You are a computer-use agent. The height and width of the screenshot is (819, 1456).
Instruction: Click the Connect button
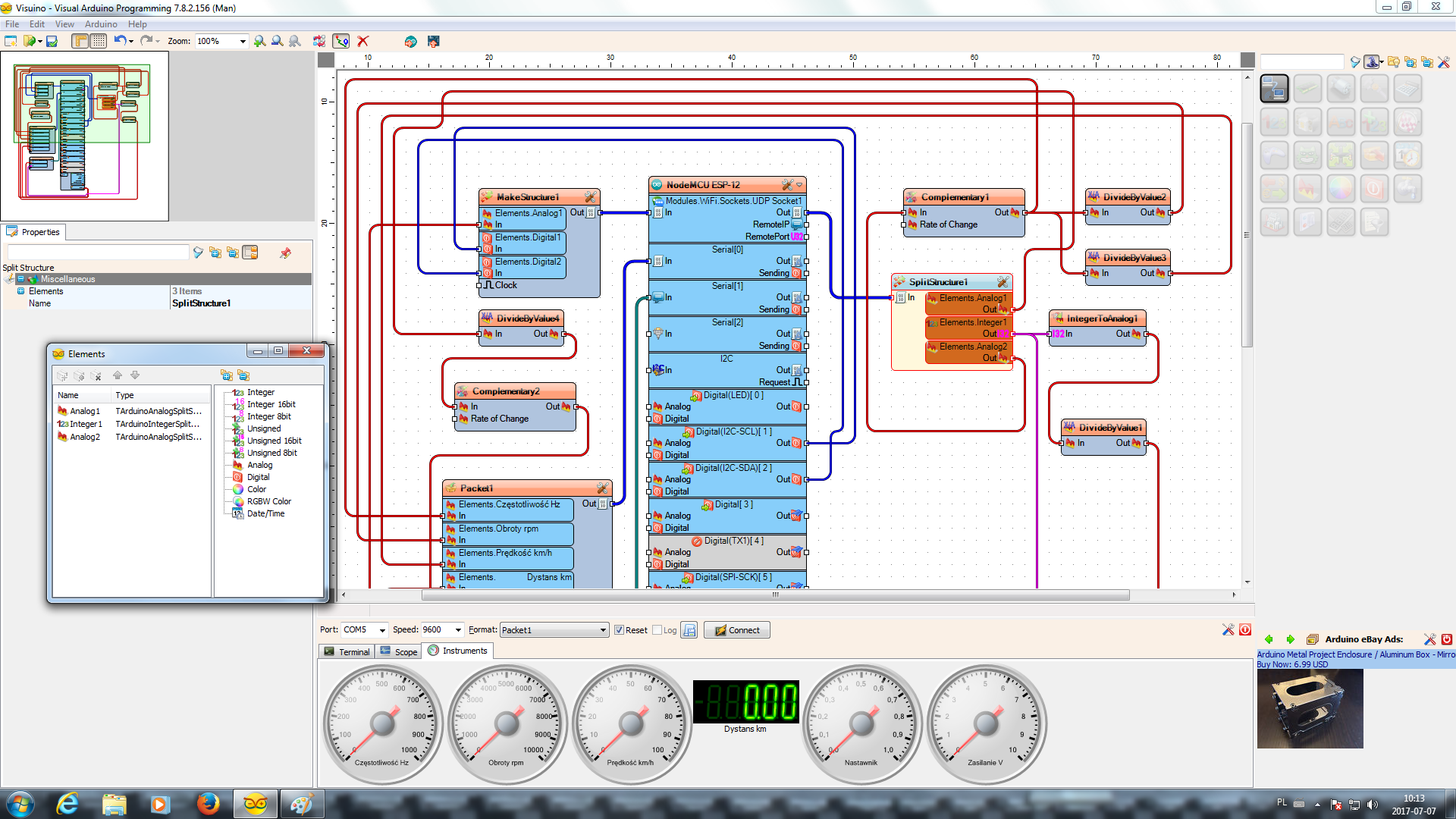[x=736, y=630]
